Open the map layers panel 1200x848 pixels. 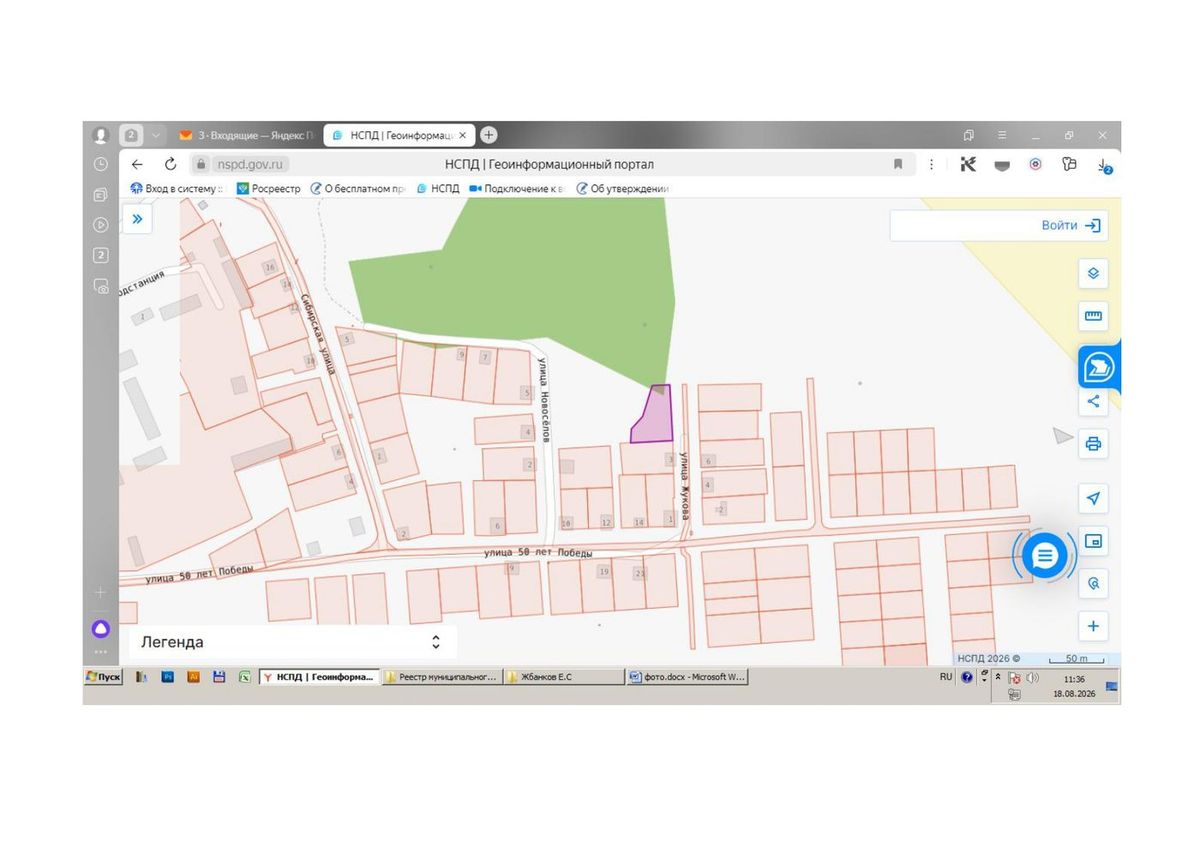[1093, 273]
